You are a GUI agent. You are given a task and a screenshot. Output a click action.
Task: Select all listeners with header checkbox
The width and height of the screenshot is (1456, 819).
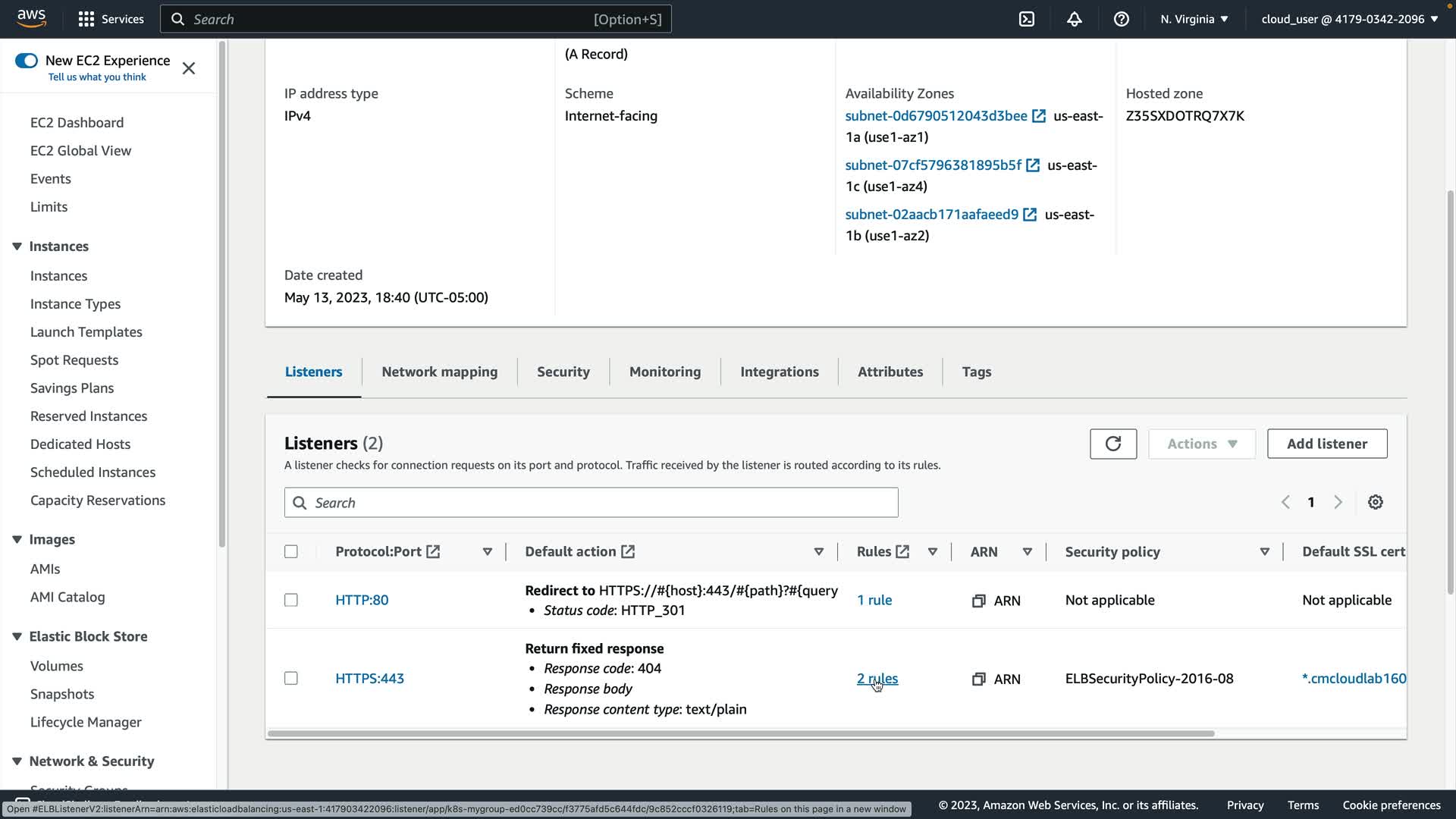291,551
